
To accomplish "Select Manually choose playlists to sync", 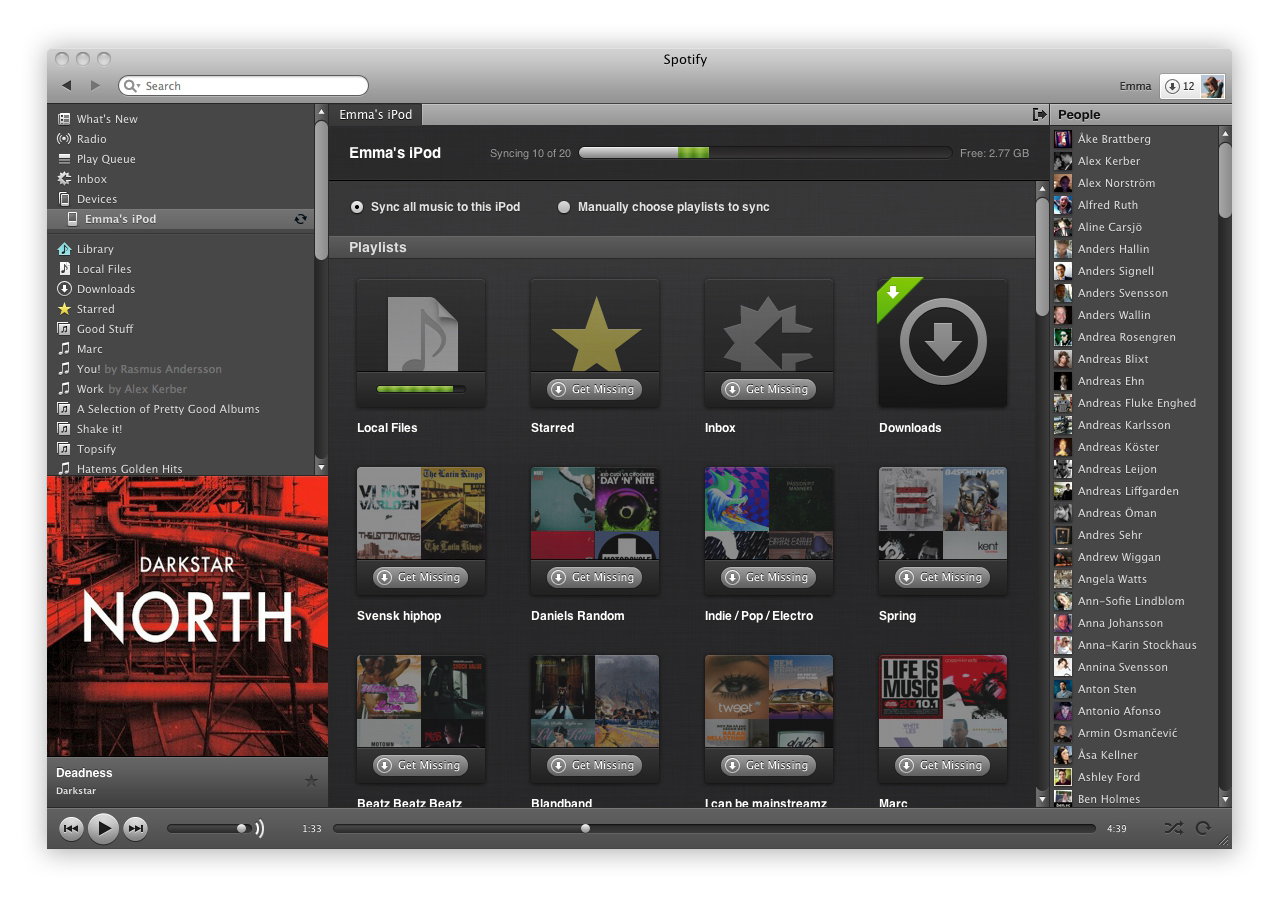I will tap(664, 207).
